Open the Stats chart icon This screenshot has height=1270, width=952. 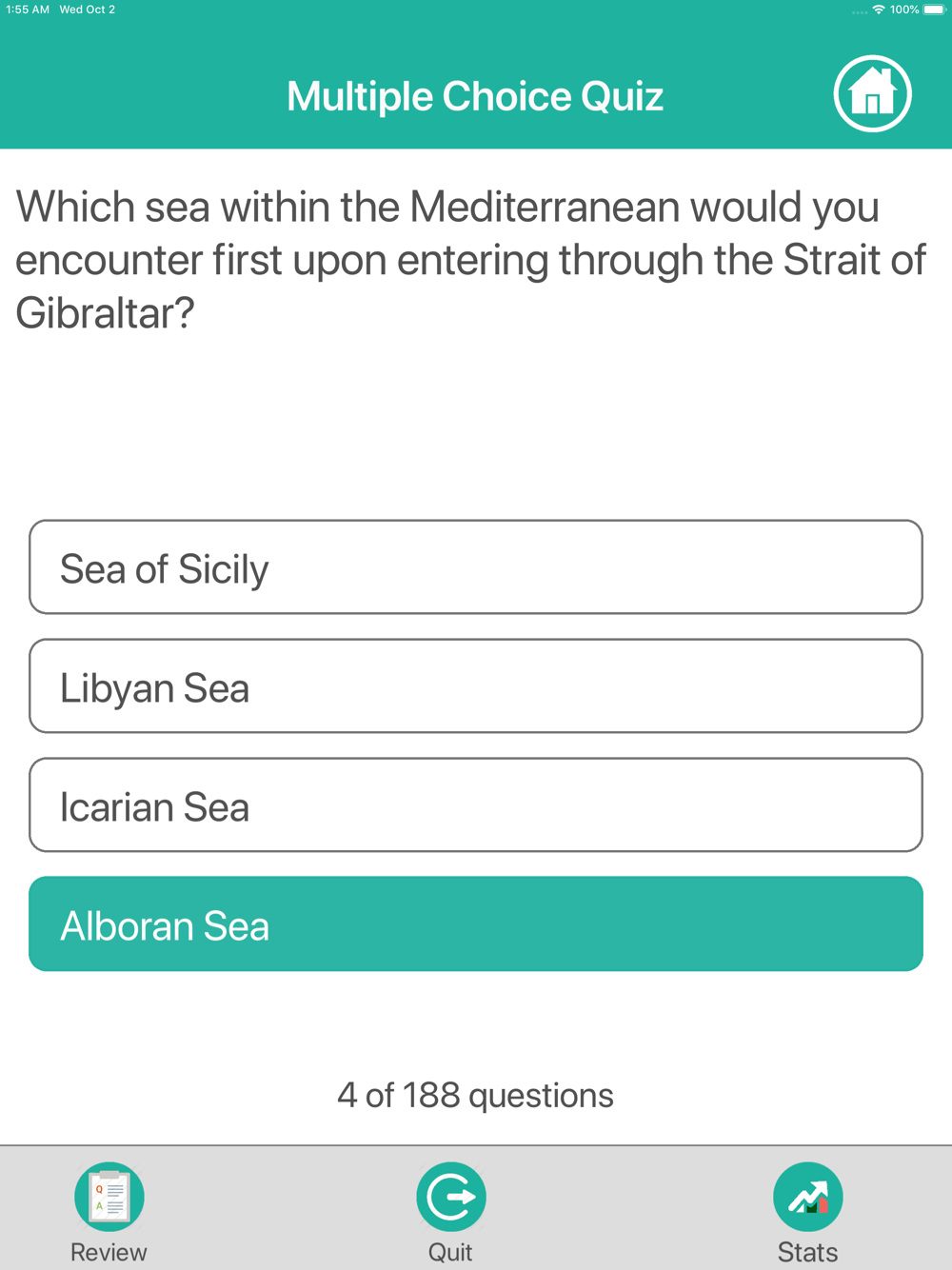tap(807, 1197)
